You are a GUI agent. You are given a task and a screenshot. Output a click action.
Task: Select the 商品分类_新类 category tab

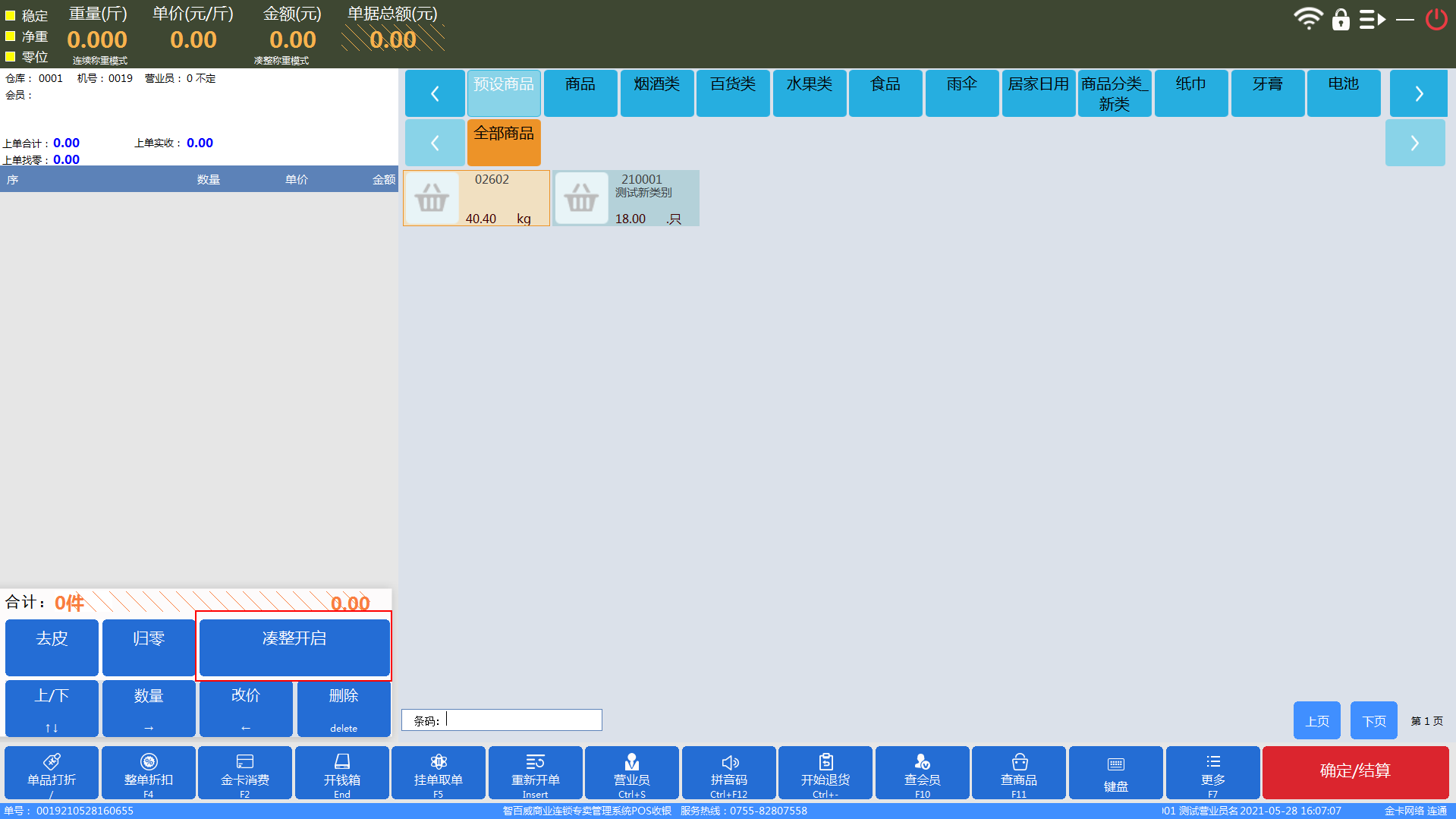[x=1115, y=93]
